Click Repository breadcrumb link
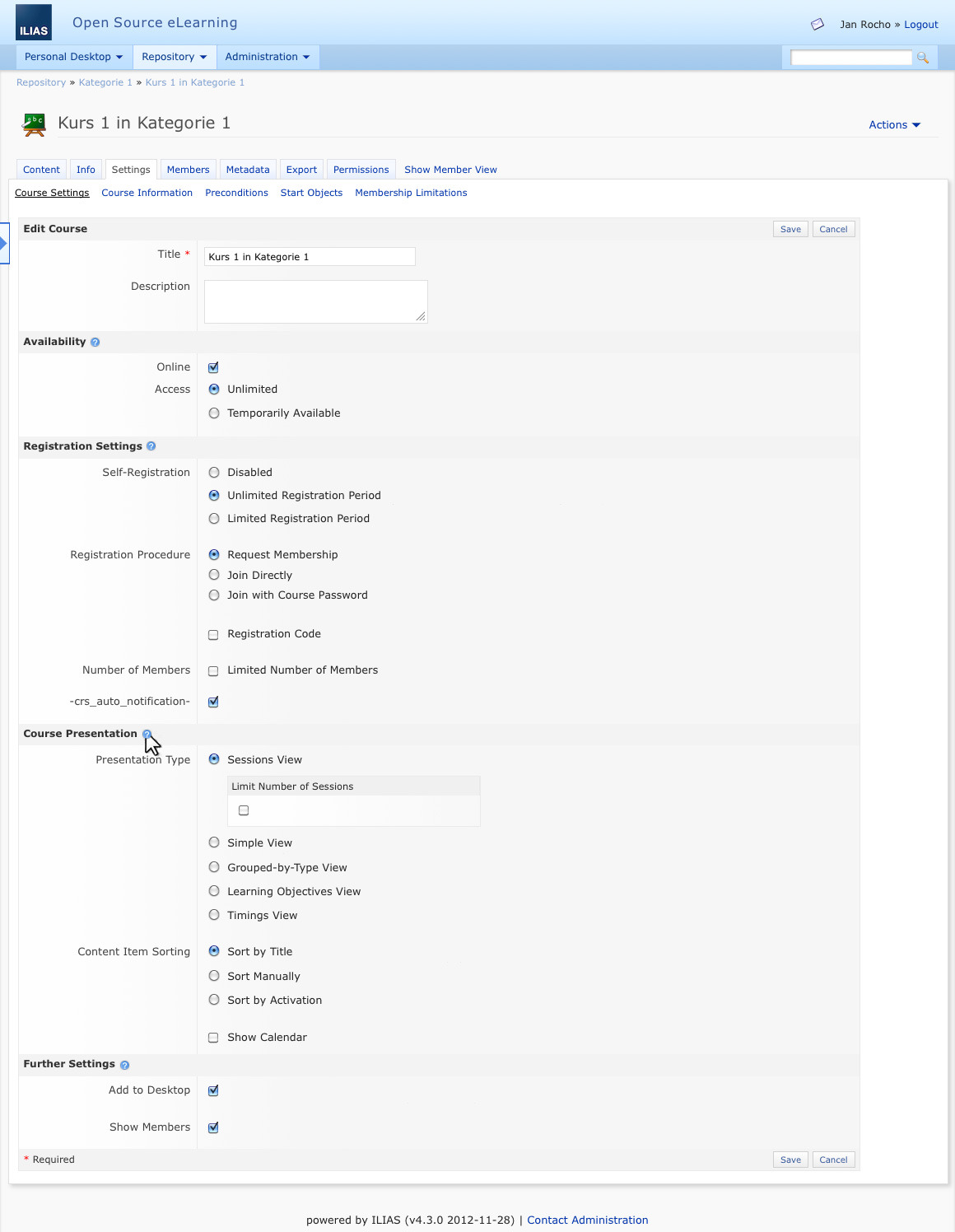Image resolution: width=955 pixels, height=1232 pixels. coord(41,82)
